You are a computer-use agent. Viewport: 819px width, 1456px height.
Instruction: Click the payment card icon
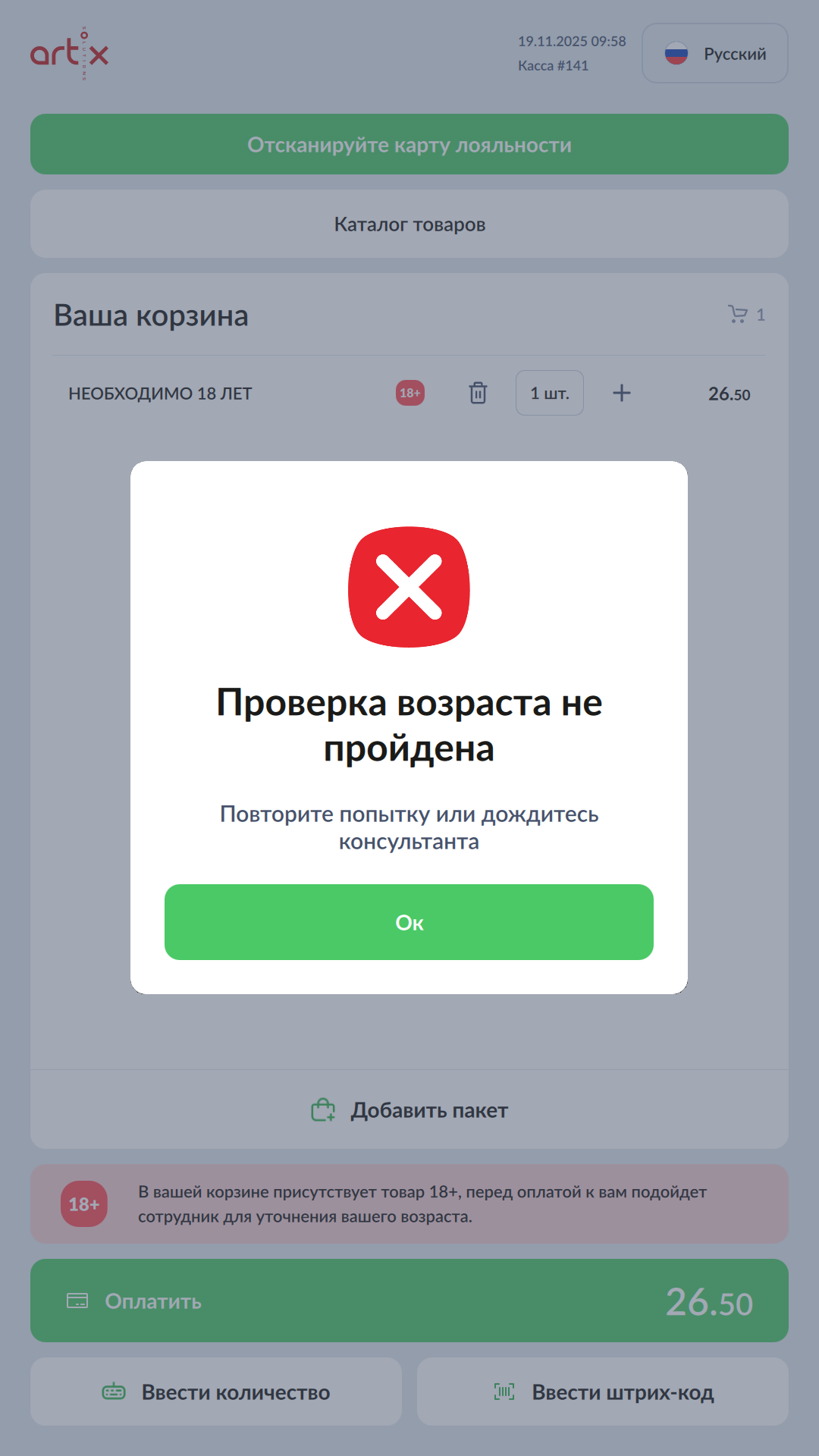[77, 1301]
